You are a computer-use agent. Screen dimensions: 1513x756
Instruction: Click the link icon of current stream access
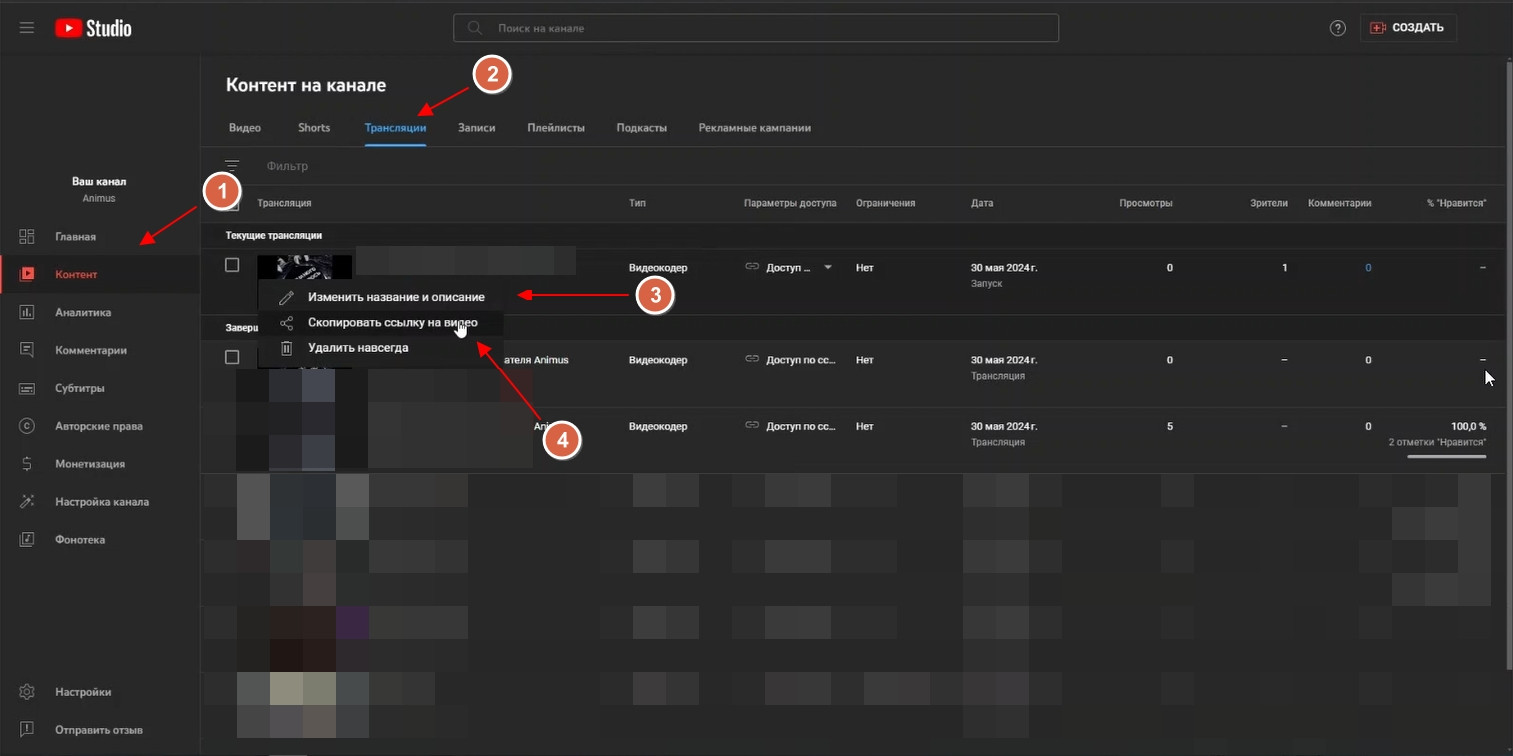click(x=752, y=267)
